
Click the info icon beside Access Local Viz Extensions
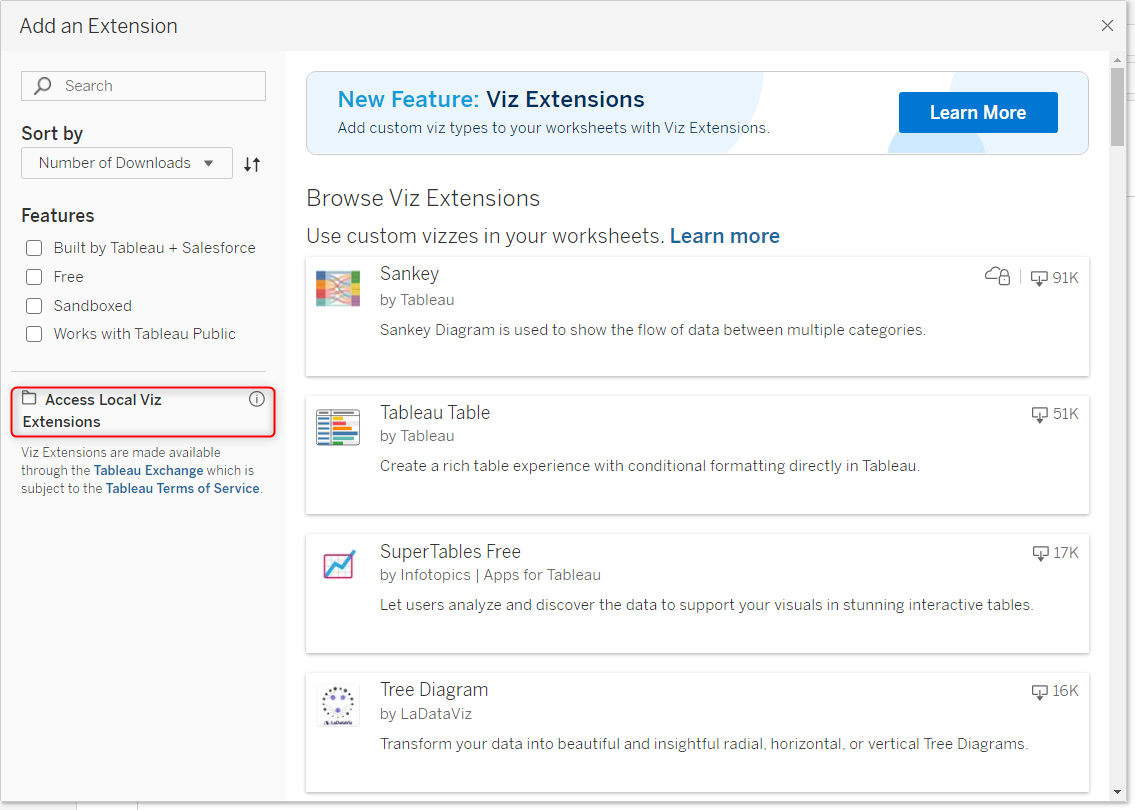[257, 399]
